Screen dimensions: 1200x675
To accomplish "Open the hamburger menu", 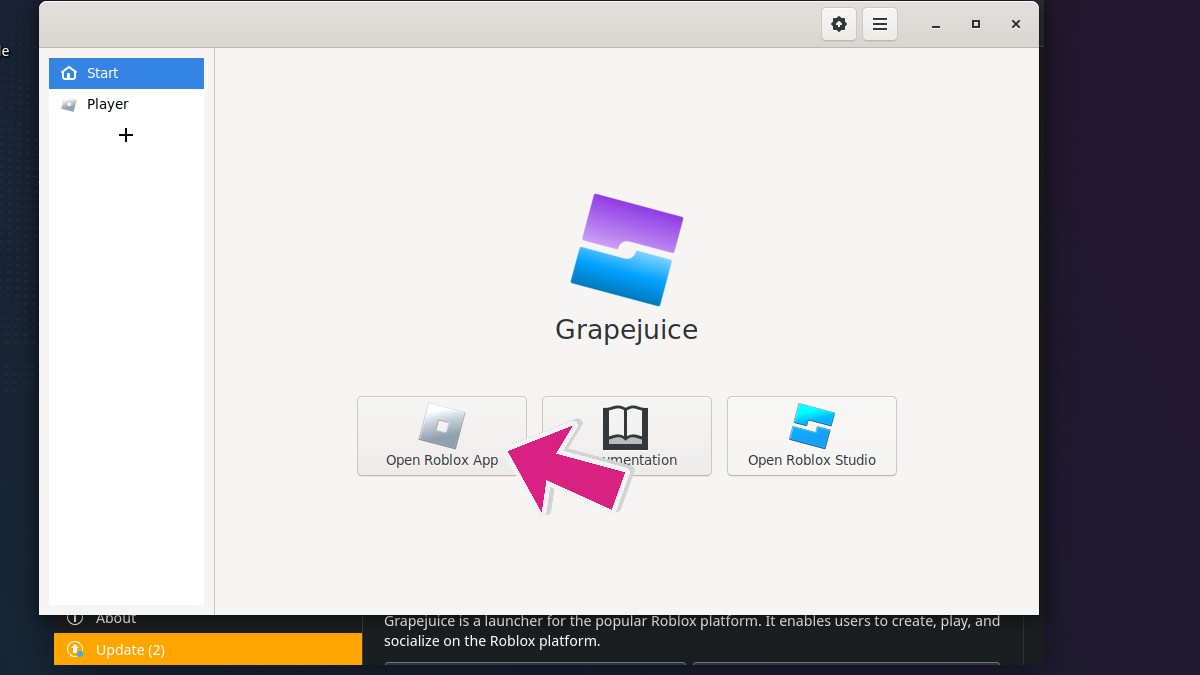I will click(x=880, y=24).
